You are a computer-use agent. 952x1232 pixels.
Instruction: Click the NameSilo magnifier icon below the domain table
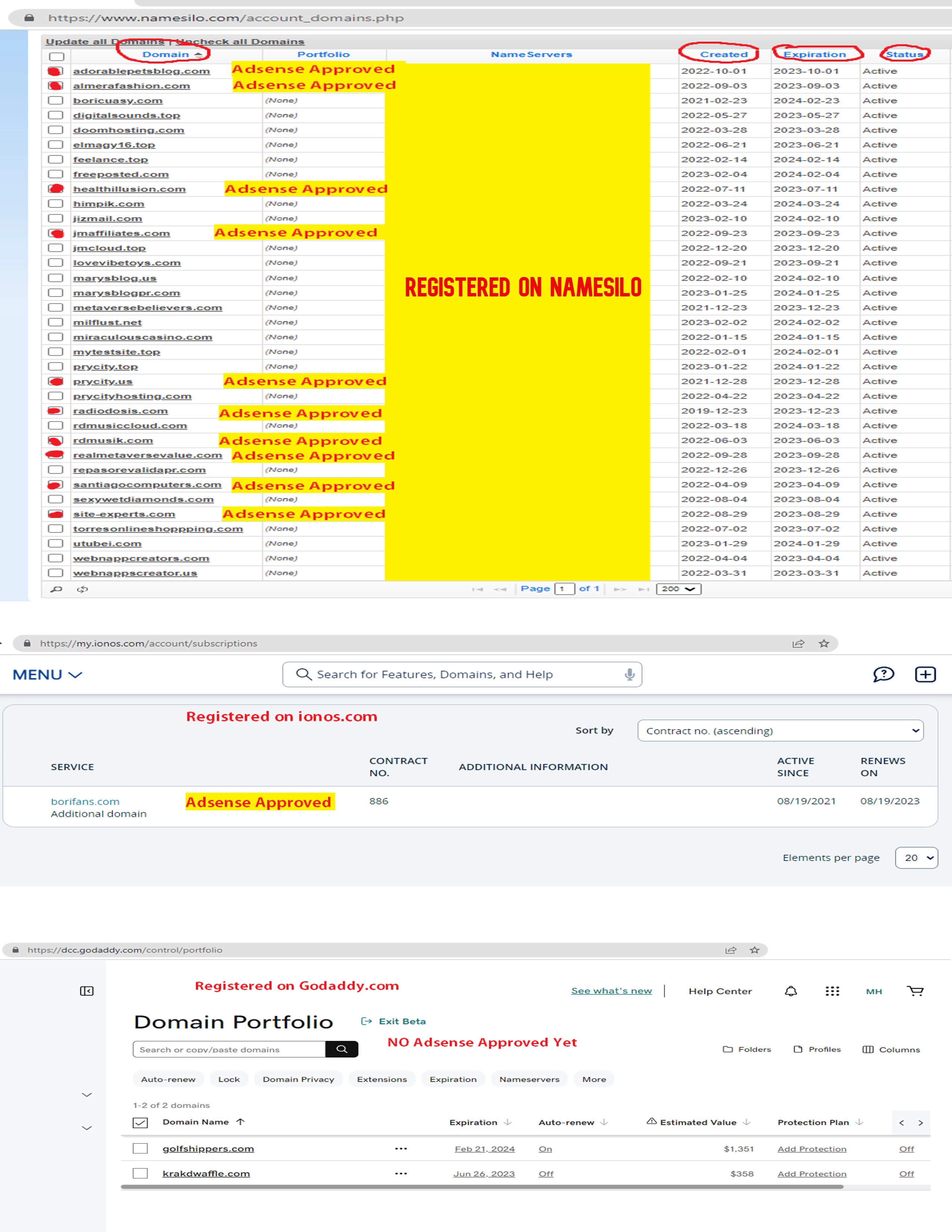click(x=56, y=589)
